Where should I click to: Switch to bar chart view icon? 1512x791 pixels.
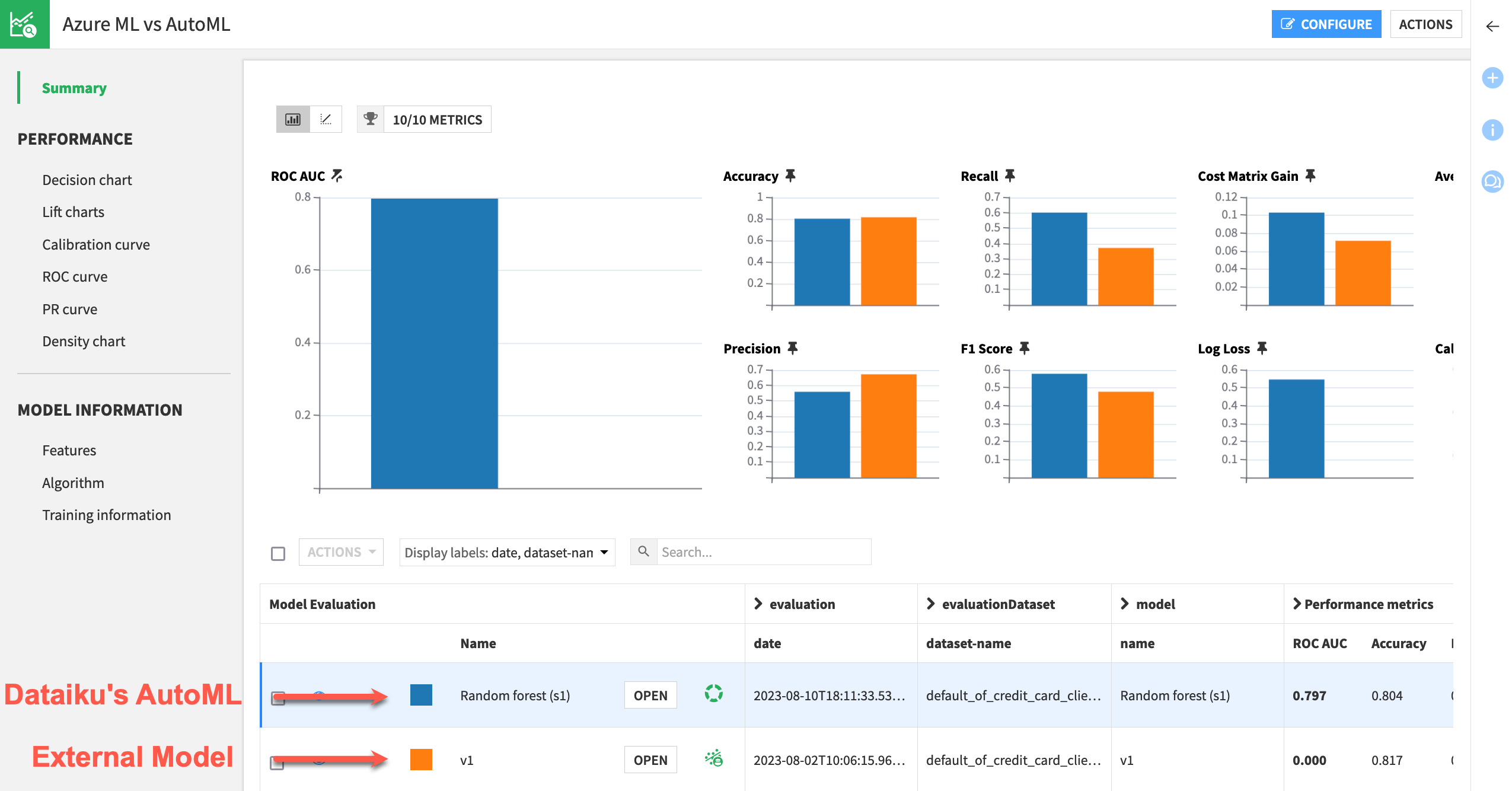pyautogui.click(x=293, y=119)
